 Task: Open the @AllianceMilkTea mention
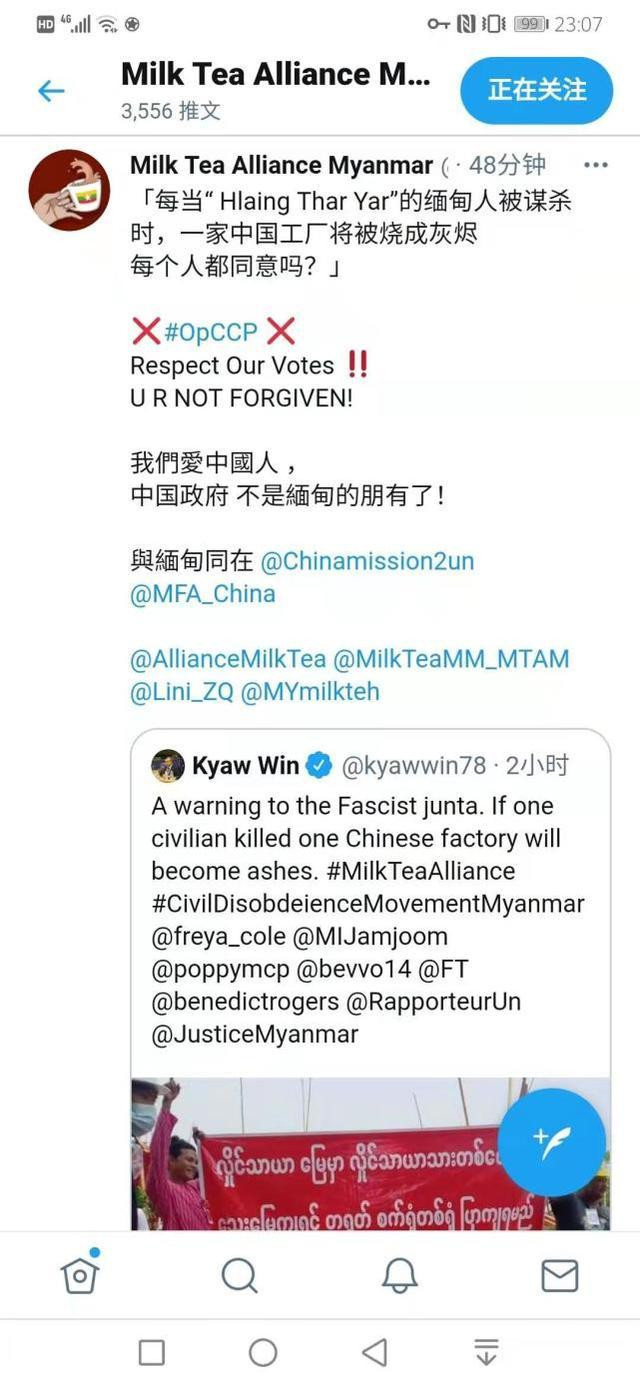[x=228, y=659]
